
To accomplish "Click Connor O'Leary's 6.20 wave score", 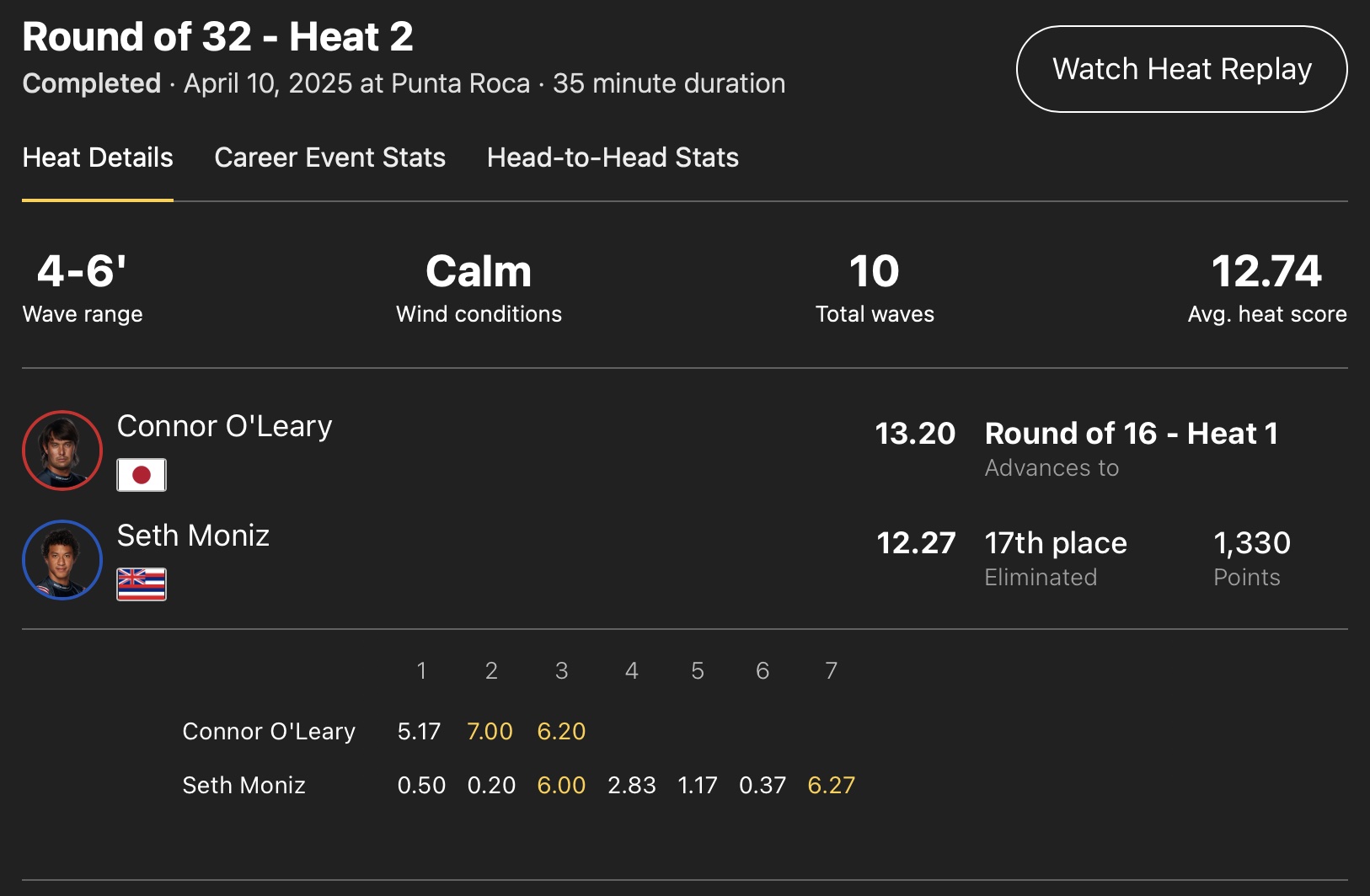I will 561,732.
